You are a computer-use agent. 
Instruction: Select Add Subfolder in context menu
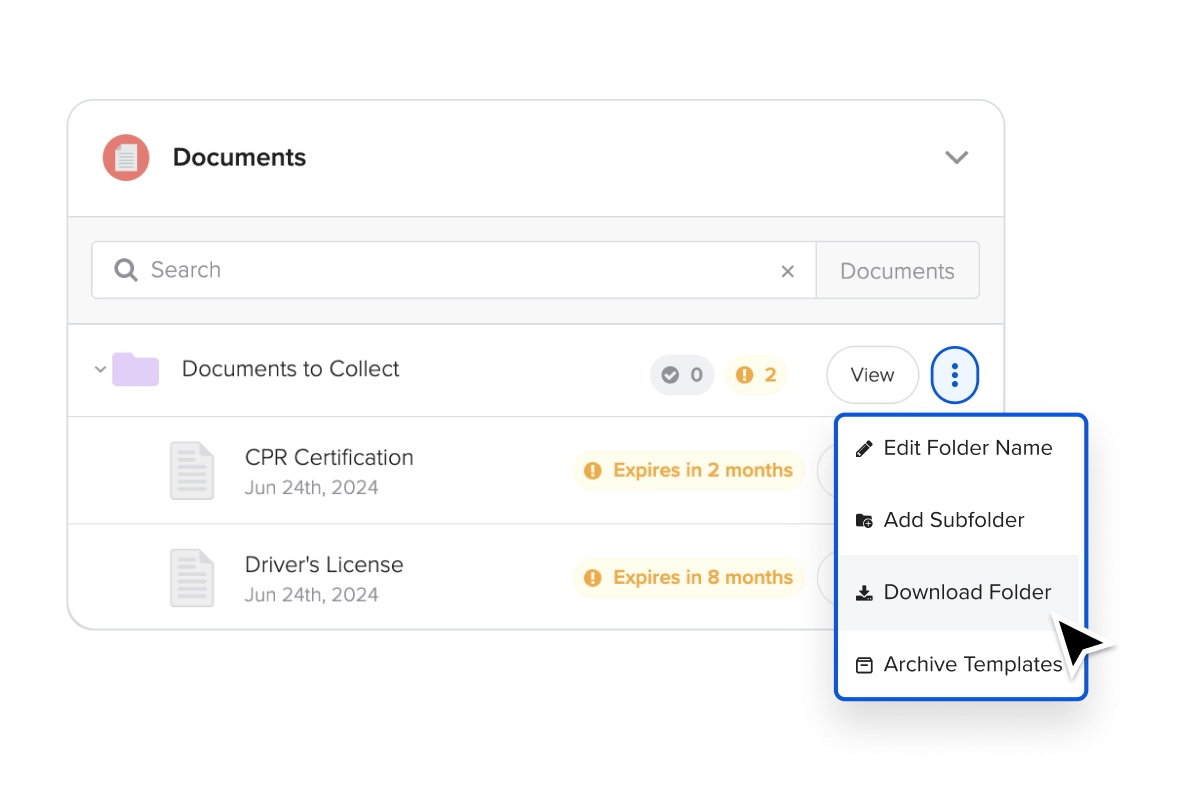click(x=953, y=521)
